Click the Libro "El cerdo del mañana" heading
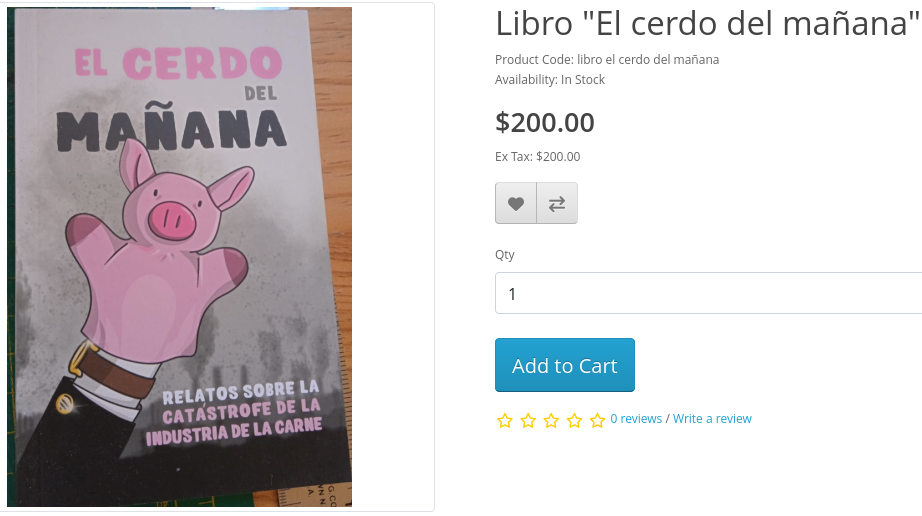This screenshot has height=516, width=922. 707,24
